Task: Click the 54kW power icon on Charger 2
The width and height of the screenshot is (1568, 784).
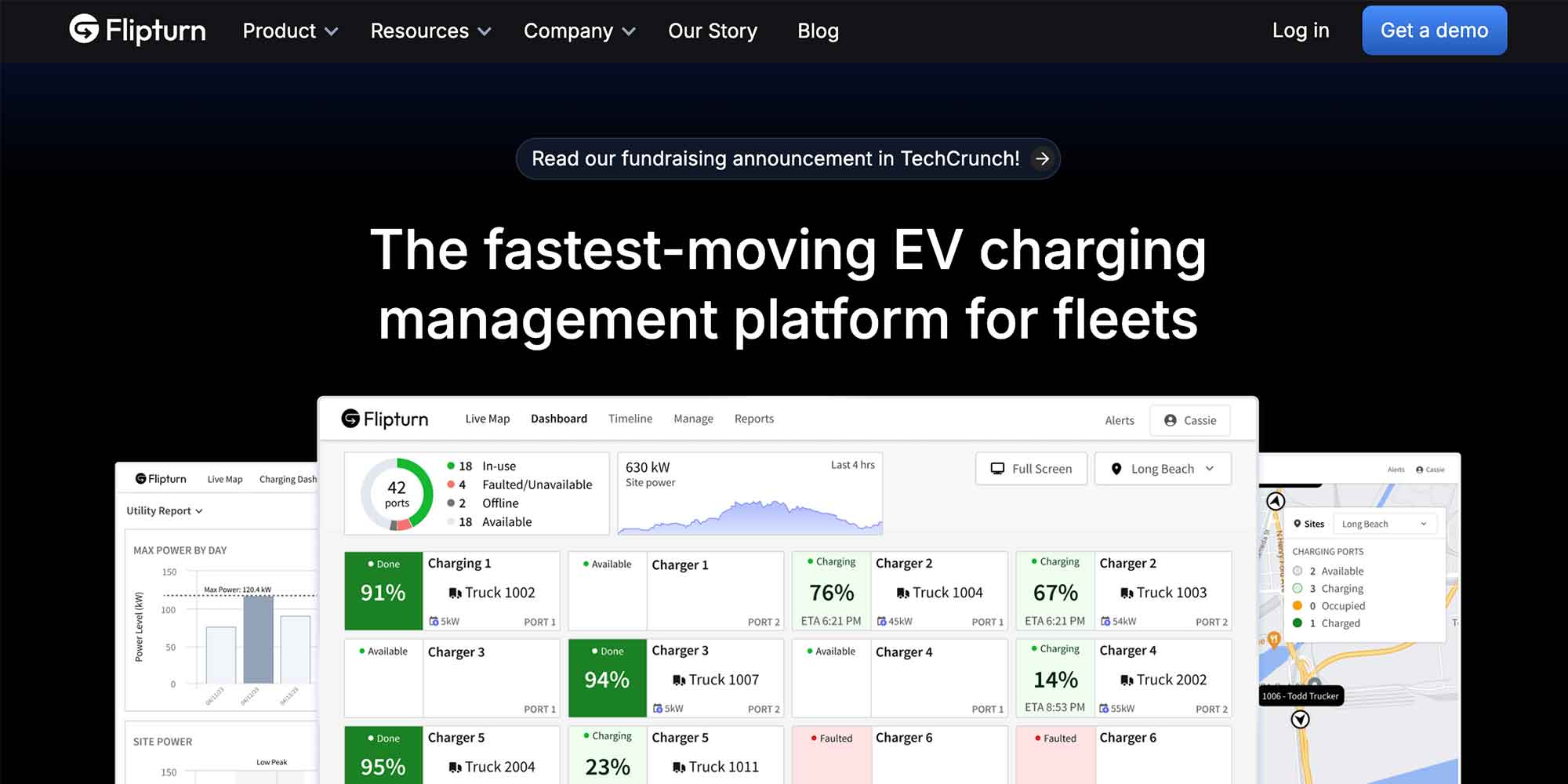Action: tap(1105, 621)
